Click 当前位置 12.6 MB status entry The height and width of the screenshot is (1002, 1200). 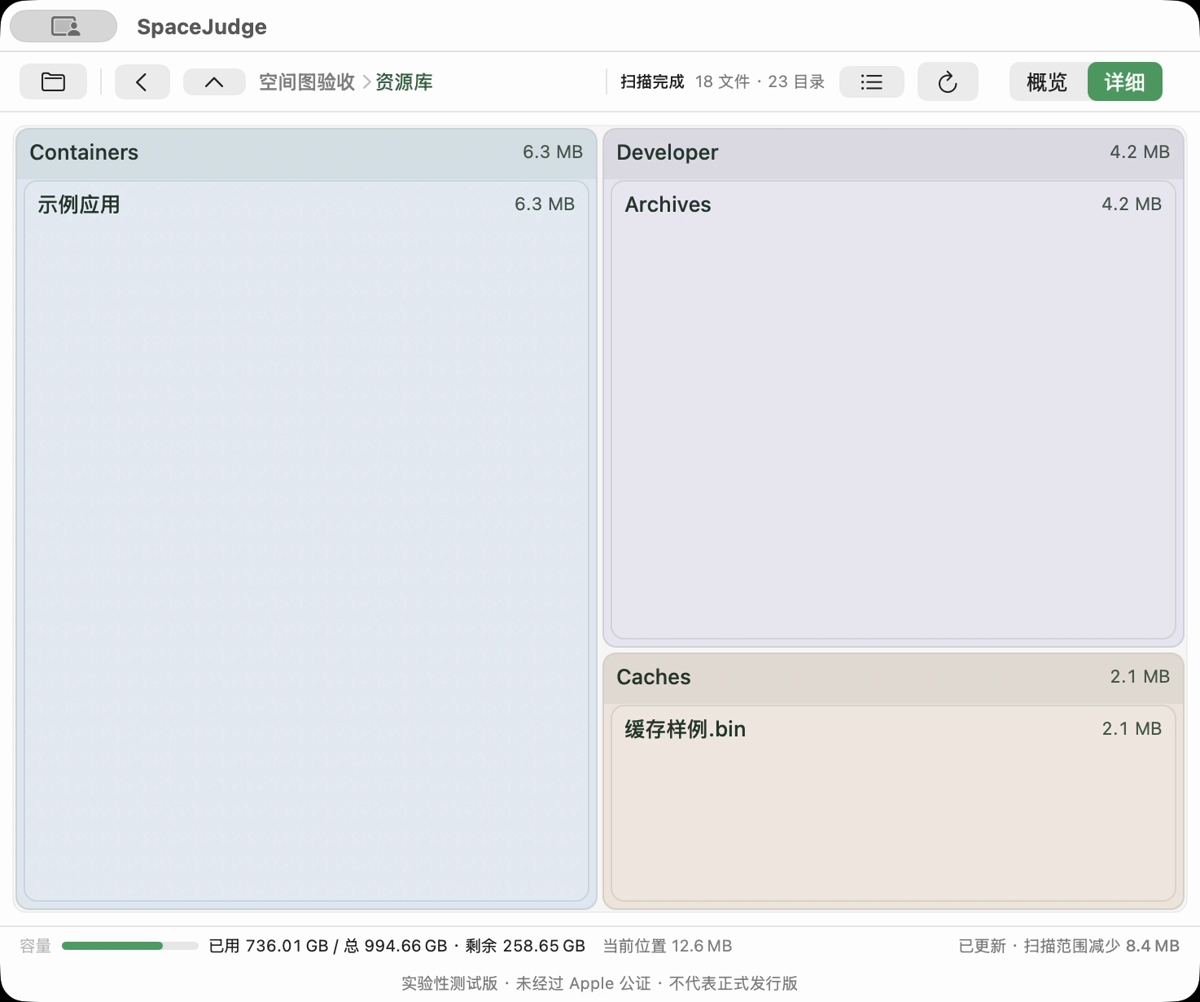click(x=667, y=945)
